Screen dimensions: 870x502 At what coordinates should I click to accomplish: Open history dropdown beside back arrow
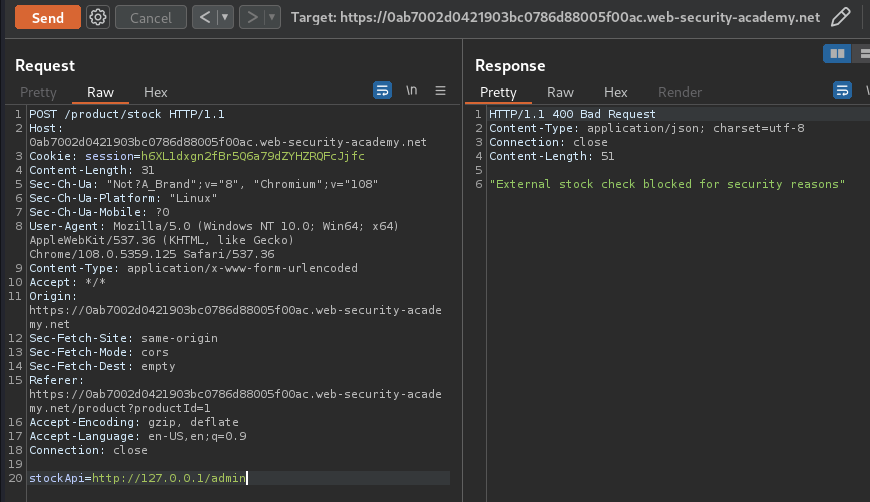click(x=225, y=17)
